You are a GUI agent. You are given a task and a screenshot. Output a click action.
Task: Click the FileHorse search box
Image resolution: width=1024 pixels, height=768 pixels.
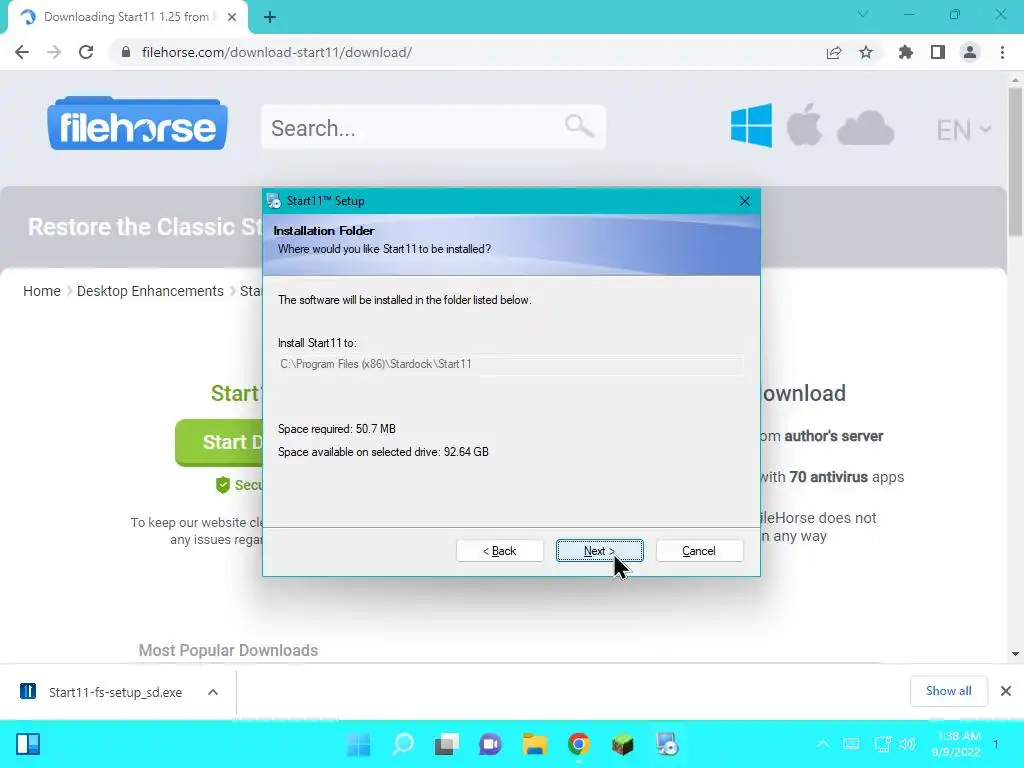(433, 127)
